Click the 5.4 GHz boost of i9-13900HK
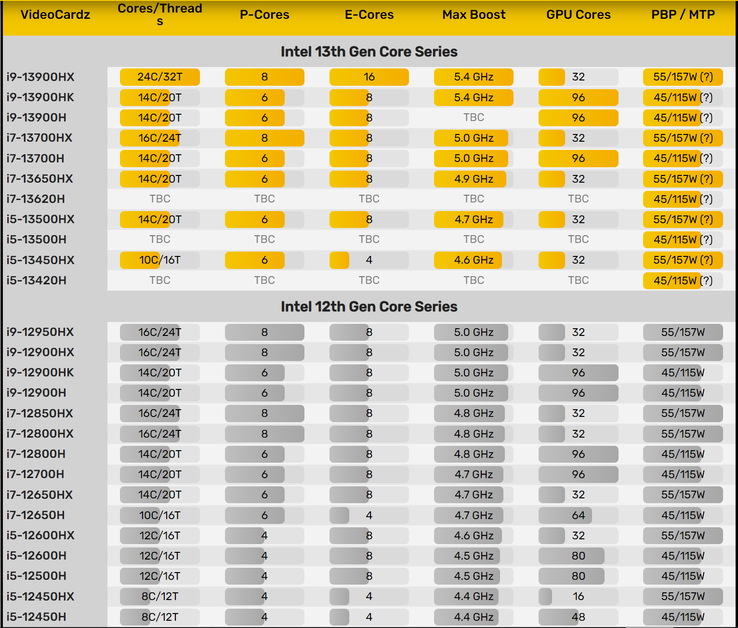This screenshot has width=738, height=628. (473, 97)
